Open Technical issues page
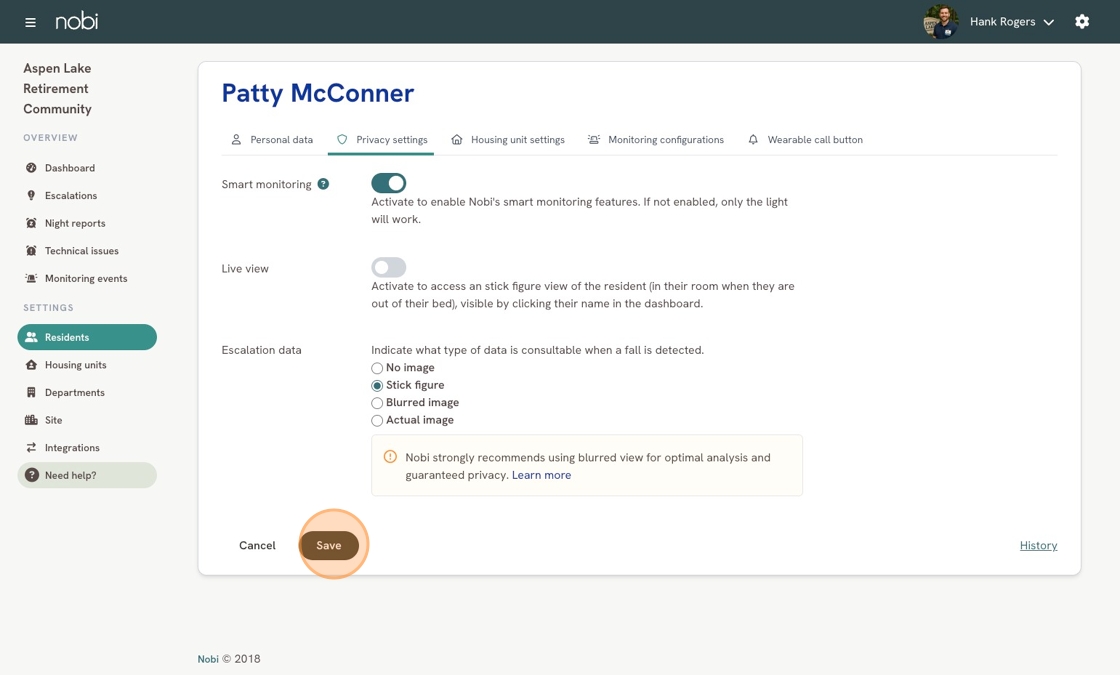 coord(81,251)
